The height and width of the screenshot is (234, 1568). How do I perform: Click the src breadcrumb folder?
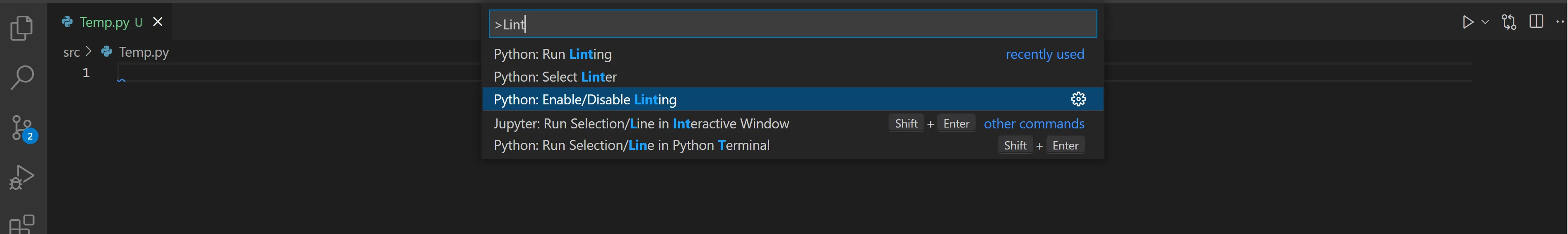click(x=71, y=53)
